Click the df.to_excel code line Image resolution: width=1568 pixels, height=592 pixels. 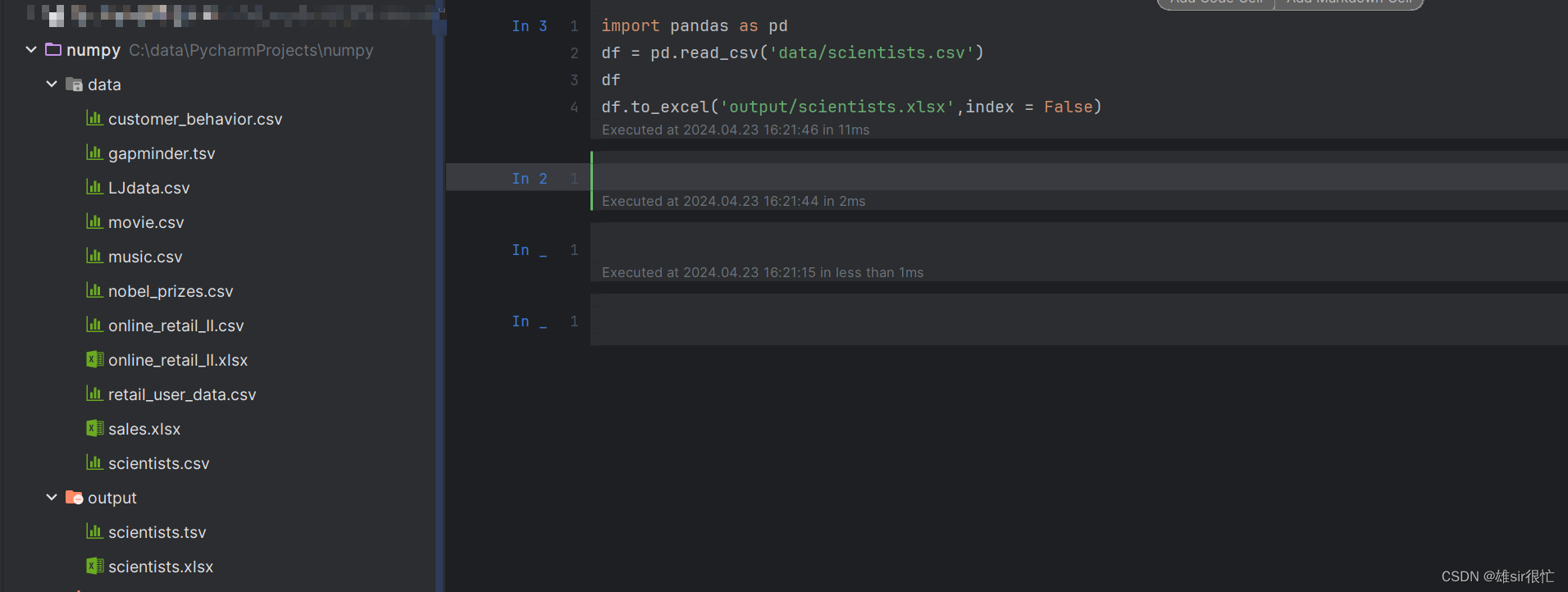[851, 107]
